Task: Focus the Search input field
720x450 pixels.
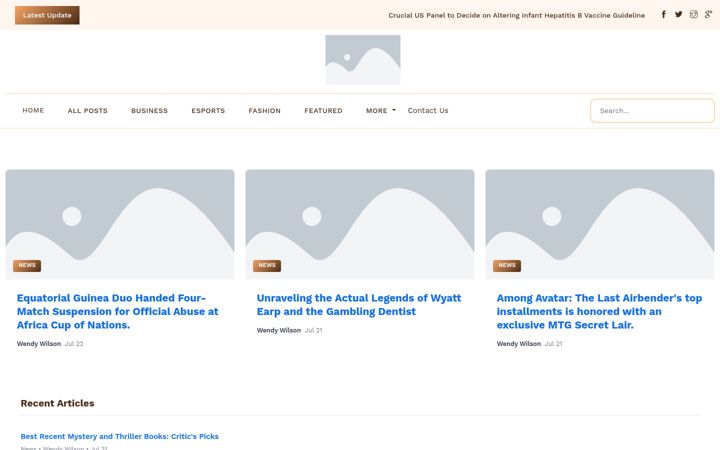Action: pyautogui.click(x=652, y=111)
